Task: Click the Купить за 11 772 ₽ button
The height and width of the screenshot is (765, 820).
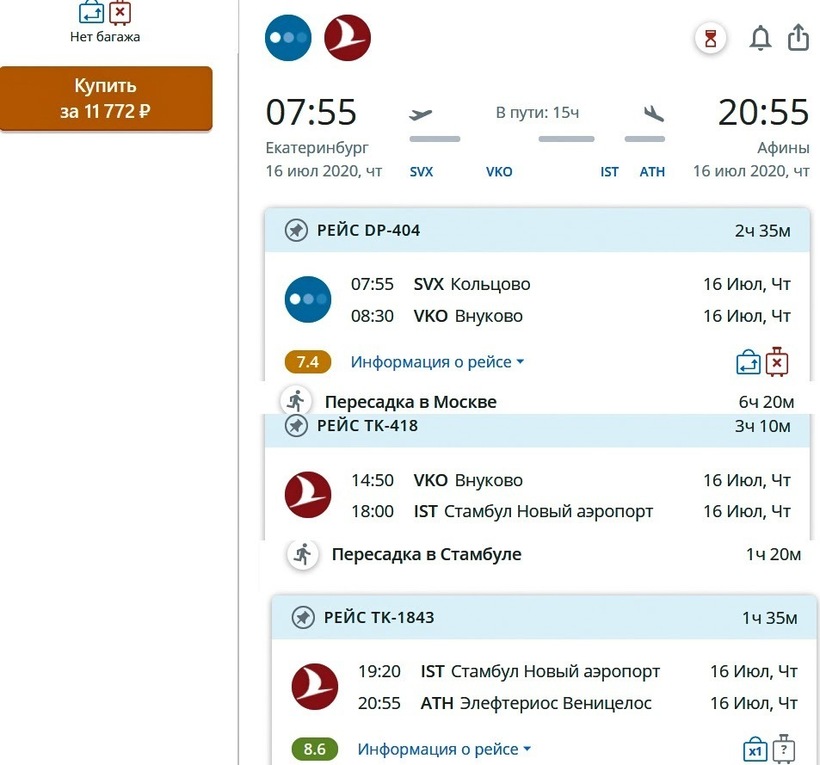Action: tap(105, 98)
